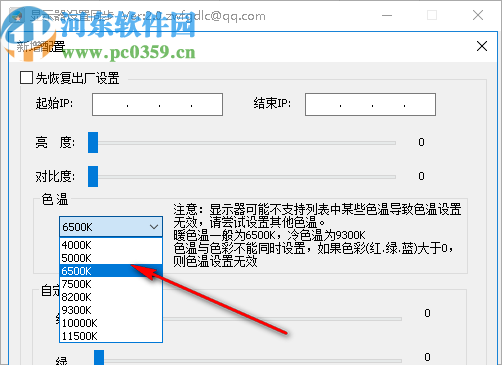Select 5000K from color temperature list
Viewport: 502px width, 365px height.
[111, 258]
